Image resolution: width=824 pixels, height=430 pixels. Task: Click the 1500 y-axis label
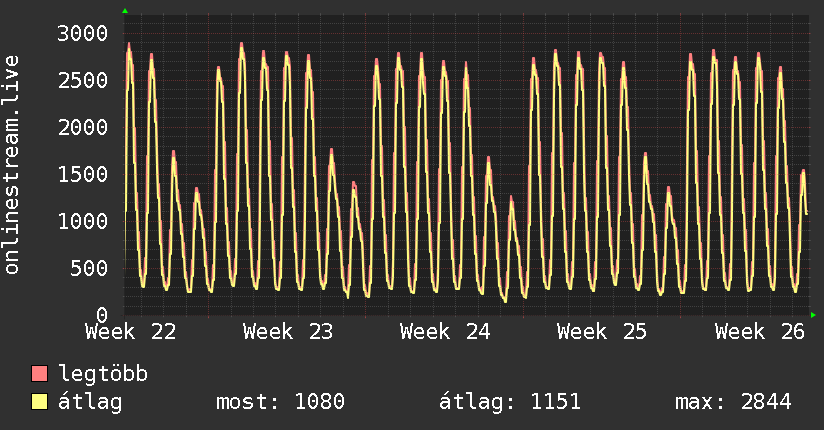tap(83, 174)
